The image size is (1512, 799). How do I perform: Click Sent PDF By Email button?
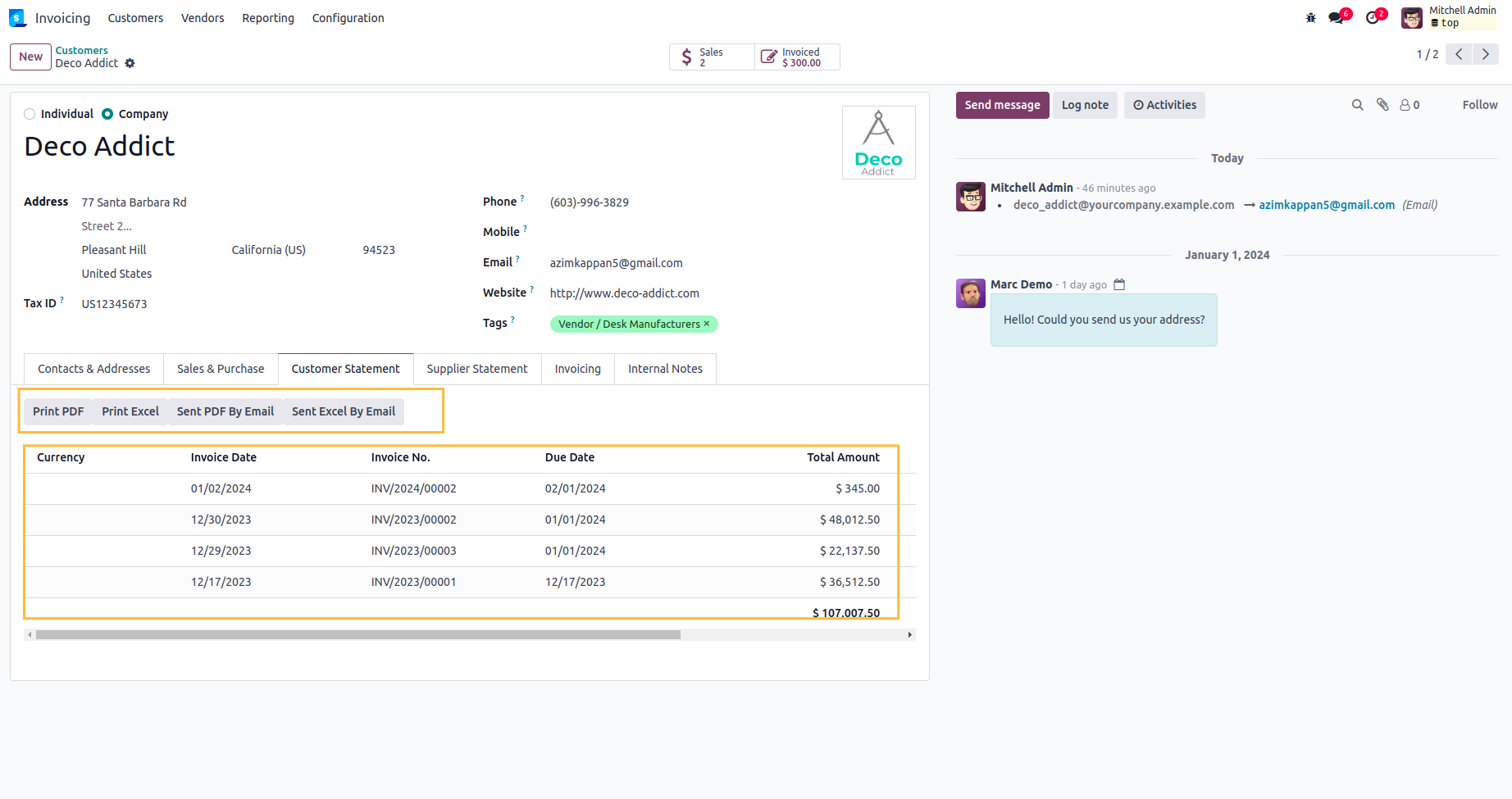pyautogui.click(x=225, y=411)
